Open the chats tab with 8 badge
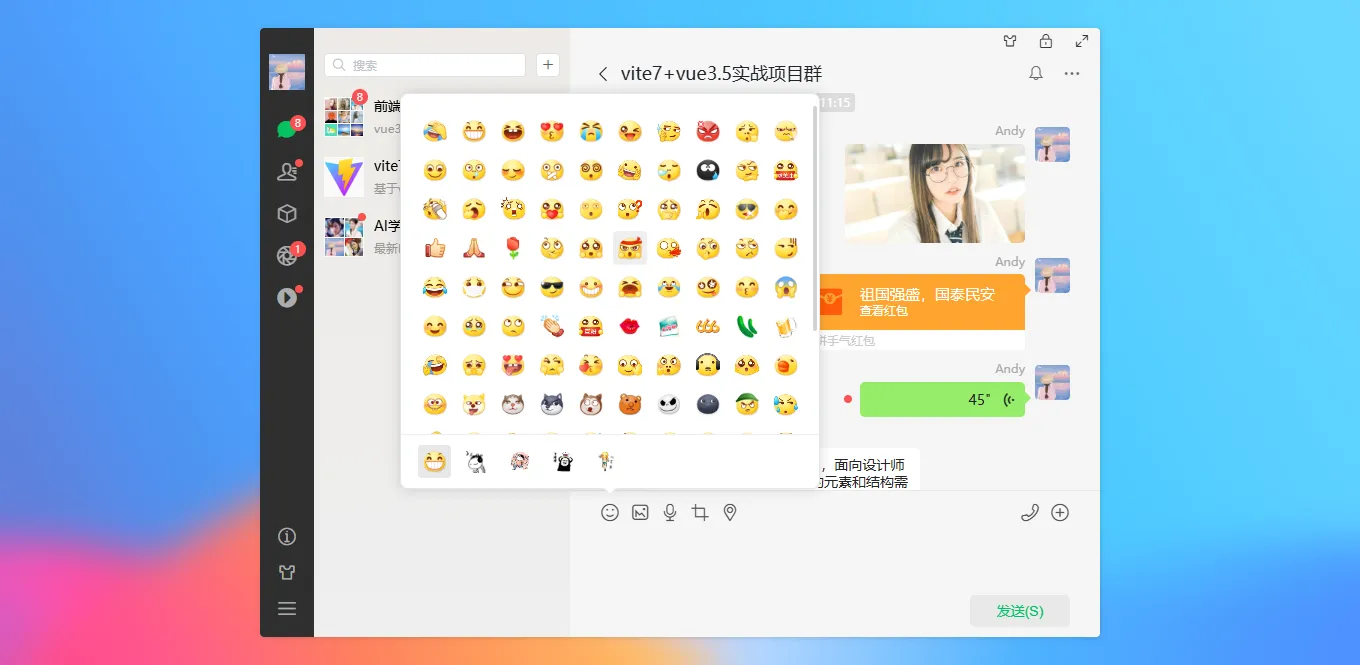Screen dimensions: 1360x665 click(x=287, y=129)
